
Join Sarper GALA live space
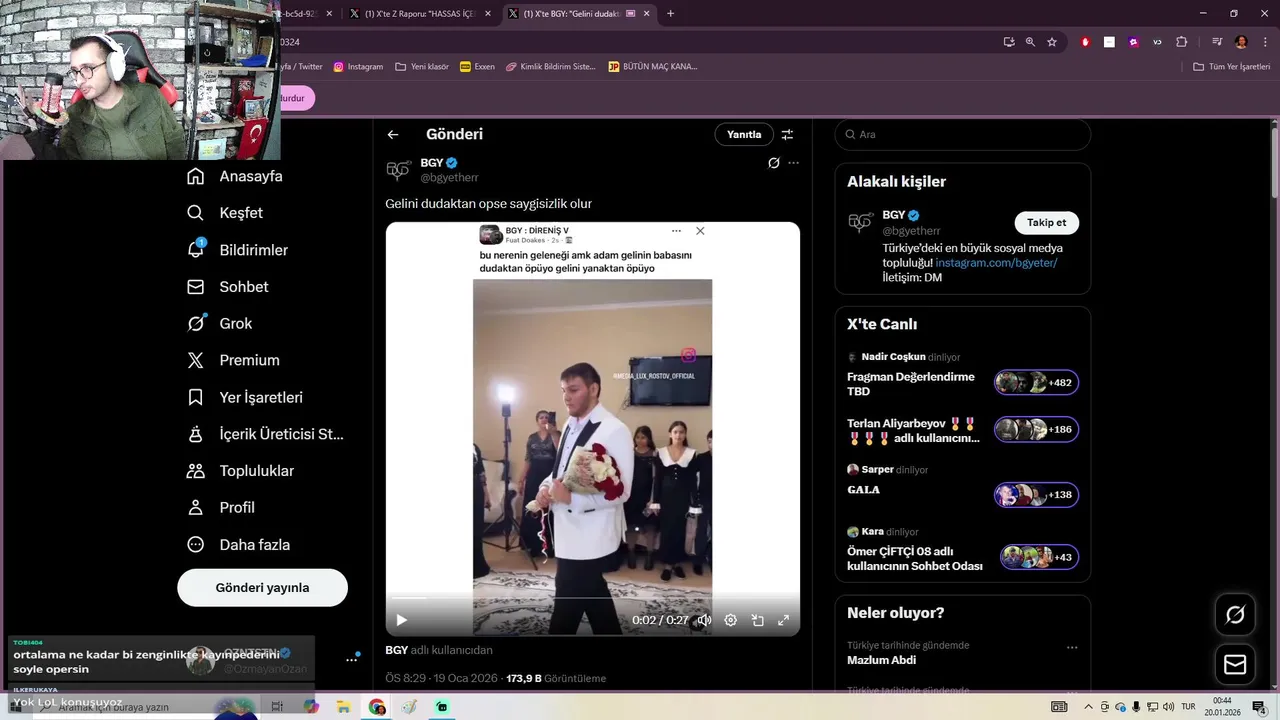[863, 490]
